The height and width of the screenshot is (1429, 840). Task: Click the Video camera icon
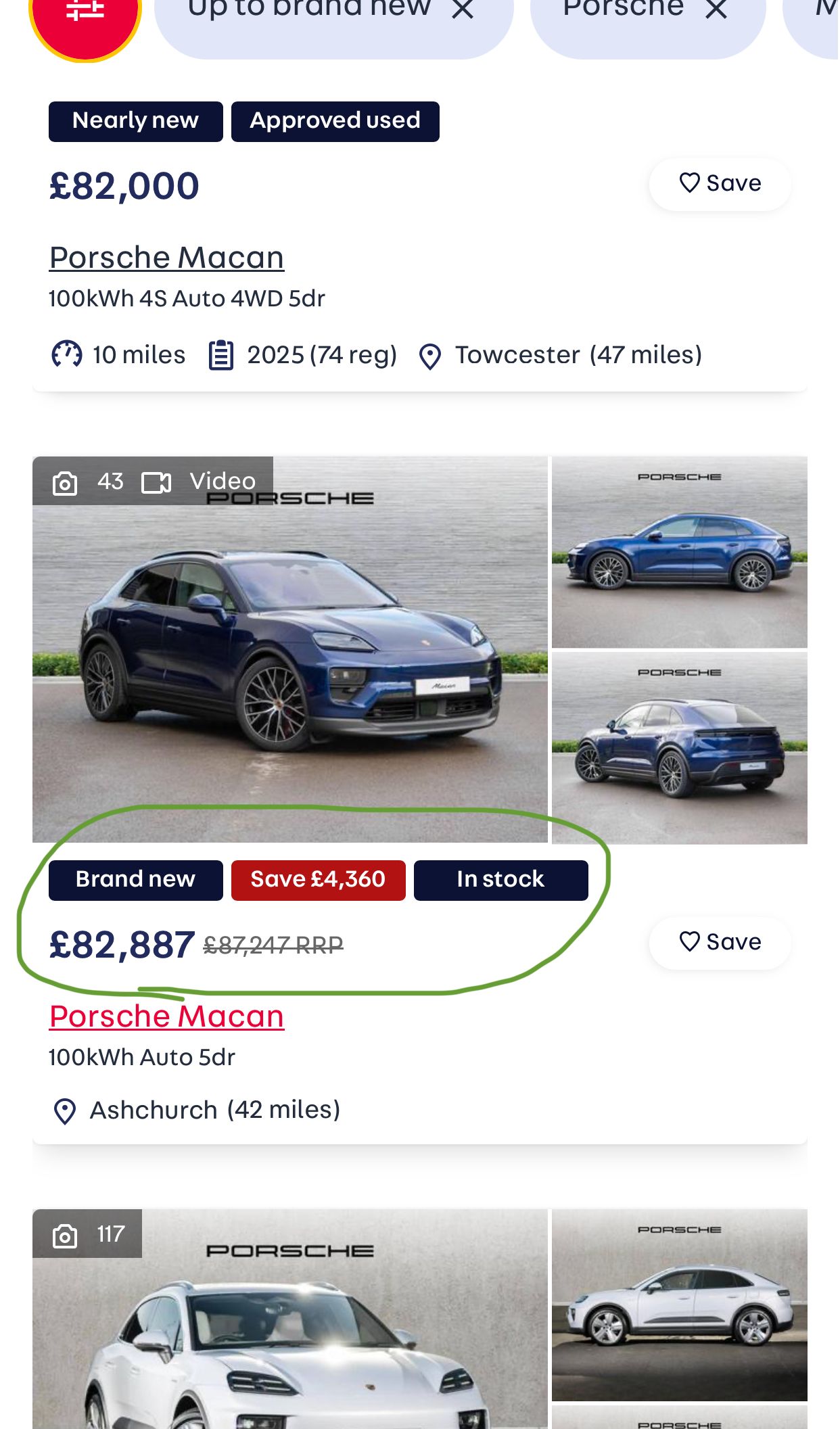click(156, 483)
